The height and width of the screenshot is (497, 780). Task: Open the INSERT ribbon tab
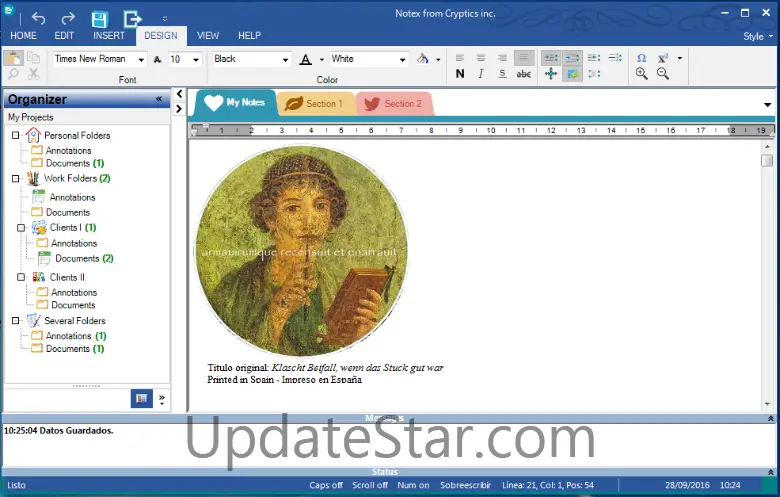coord(109,35)
